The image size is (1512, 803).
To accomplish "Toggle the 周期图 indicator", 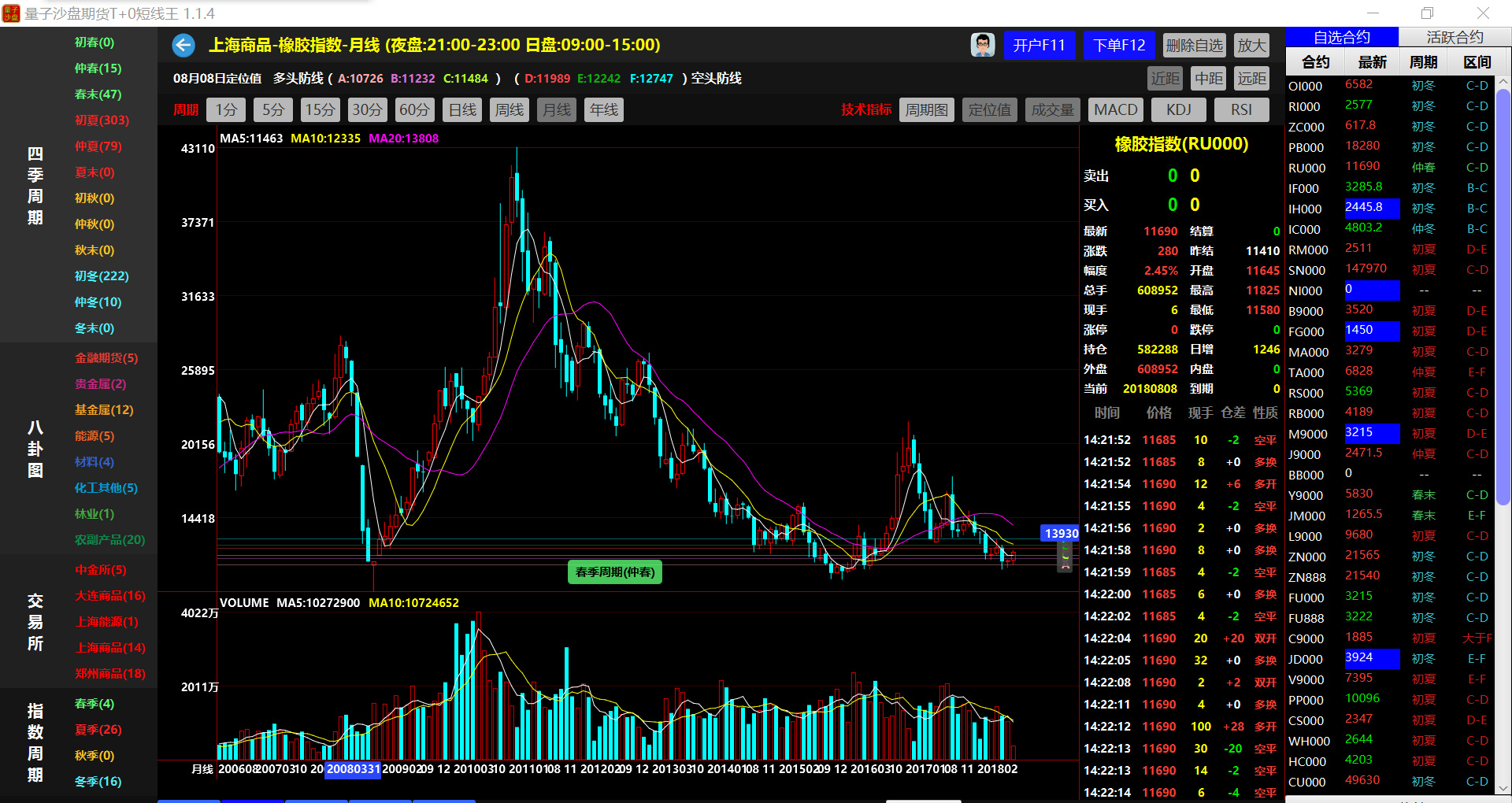I will pyautogui.click(x=926, y=109).
